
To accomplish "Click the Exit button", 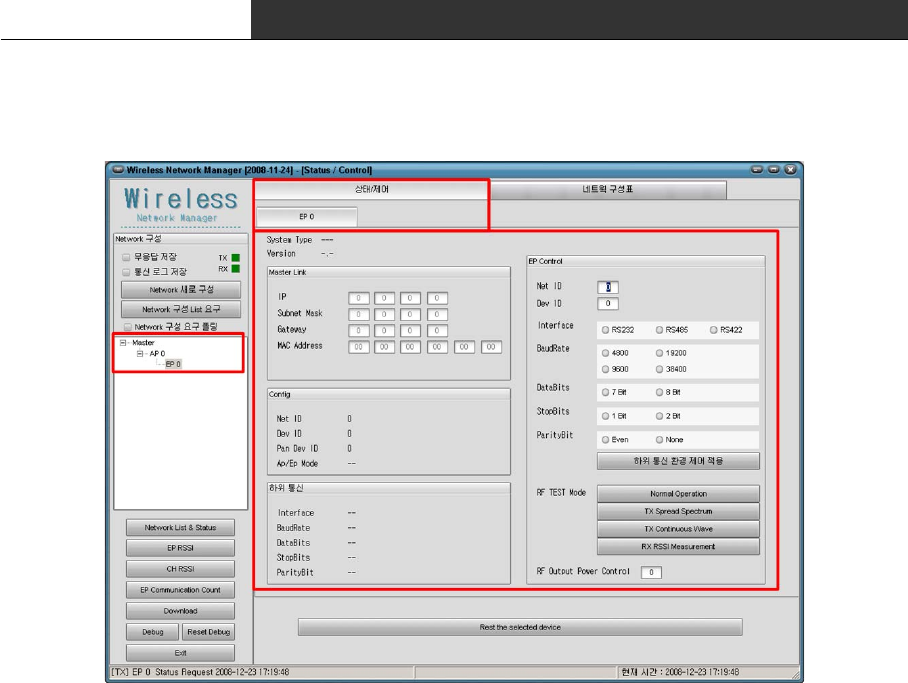I will 181,653.
